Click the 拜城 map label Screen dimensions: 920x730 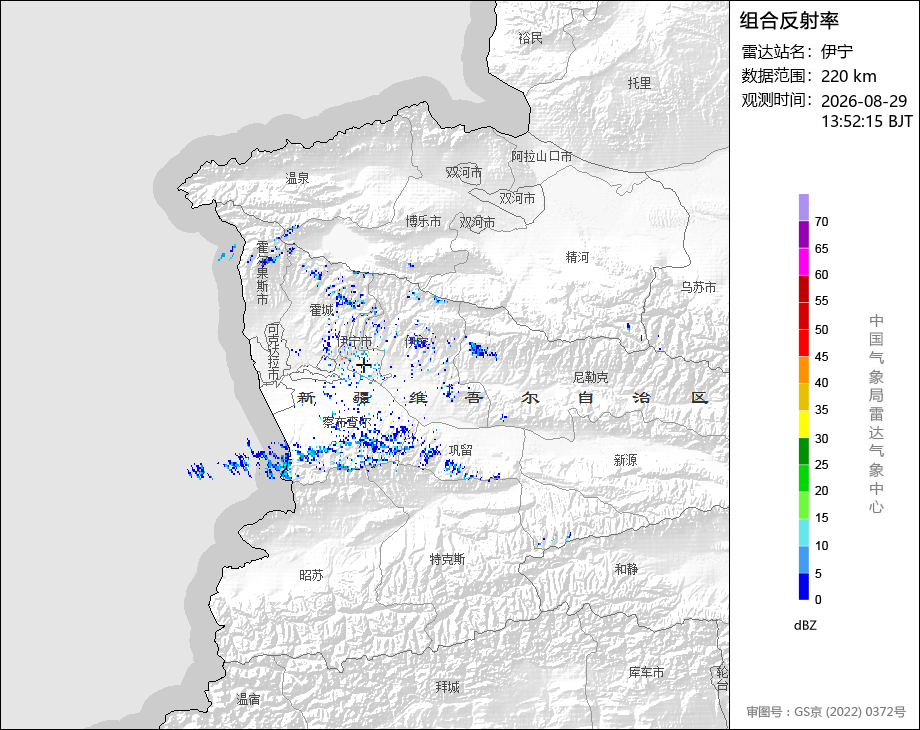coord(448,687)
